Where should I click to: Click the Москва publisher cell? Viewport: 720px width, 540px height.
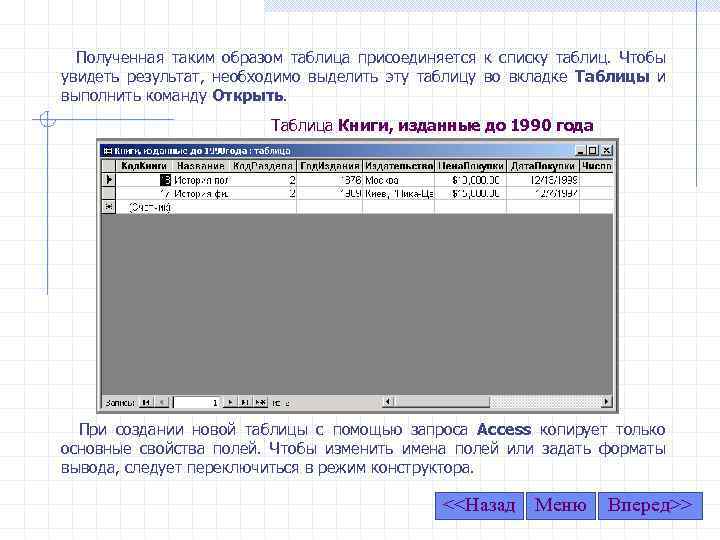click(x=399, y=180)
